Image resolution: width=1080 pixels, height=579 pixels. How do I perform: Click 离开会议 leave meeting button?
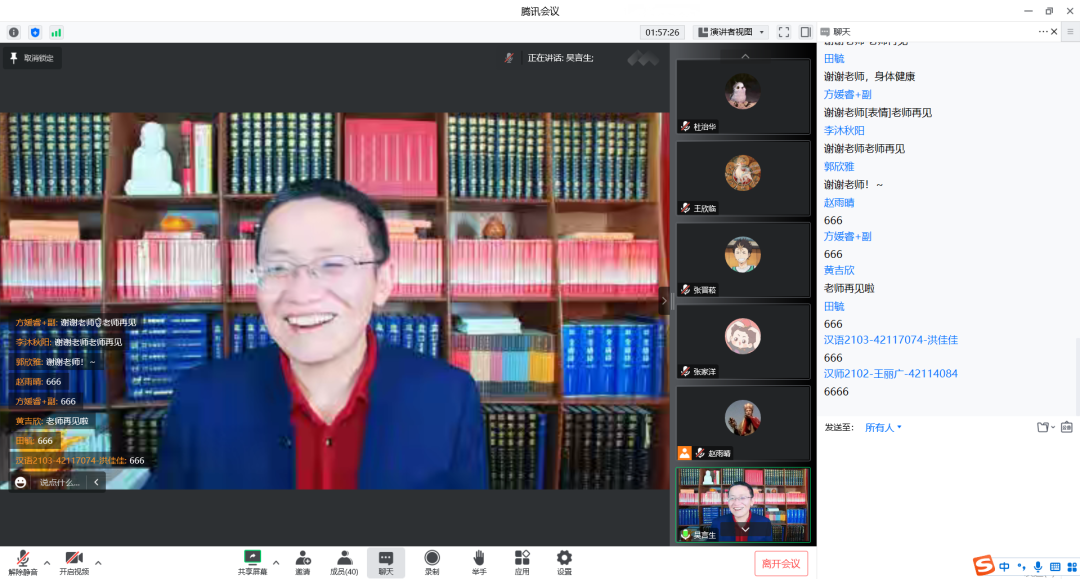click(x=781, y=563)
